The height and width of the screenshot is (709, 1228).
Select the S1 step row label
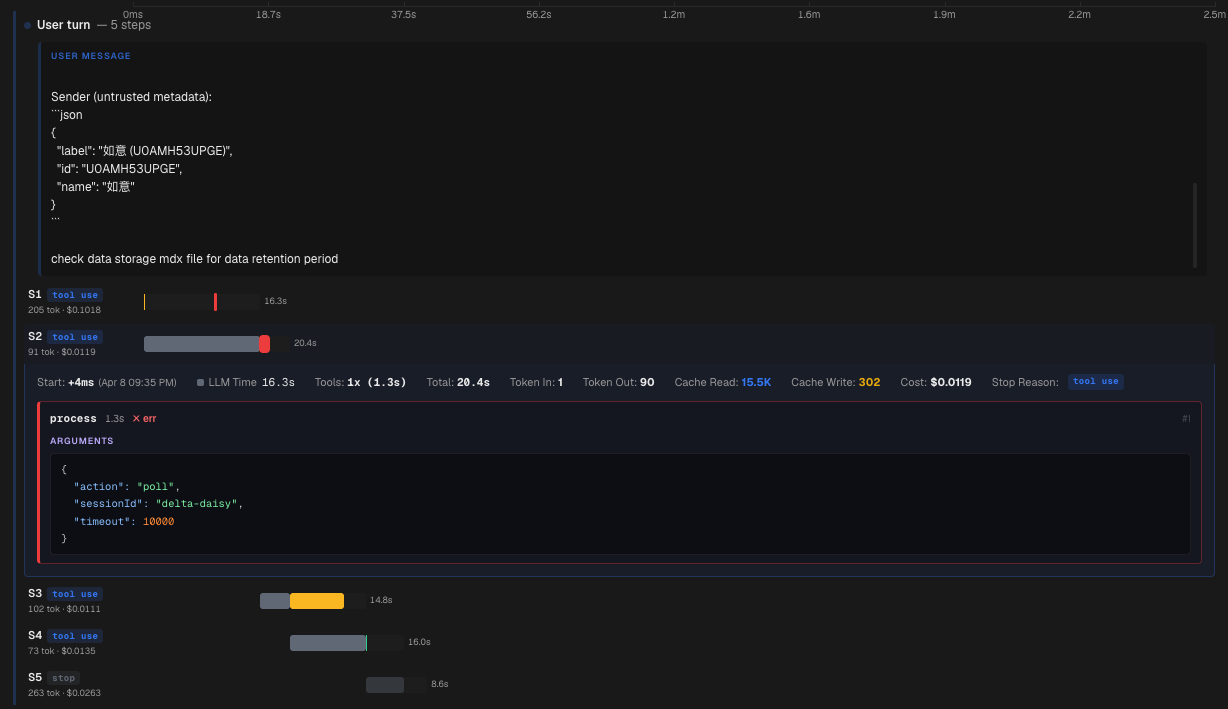point(35,295)
